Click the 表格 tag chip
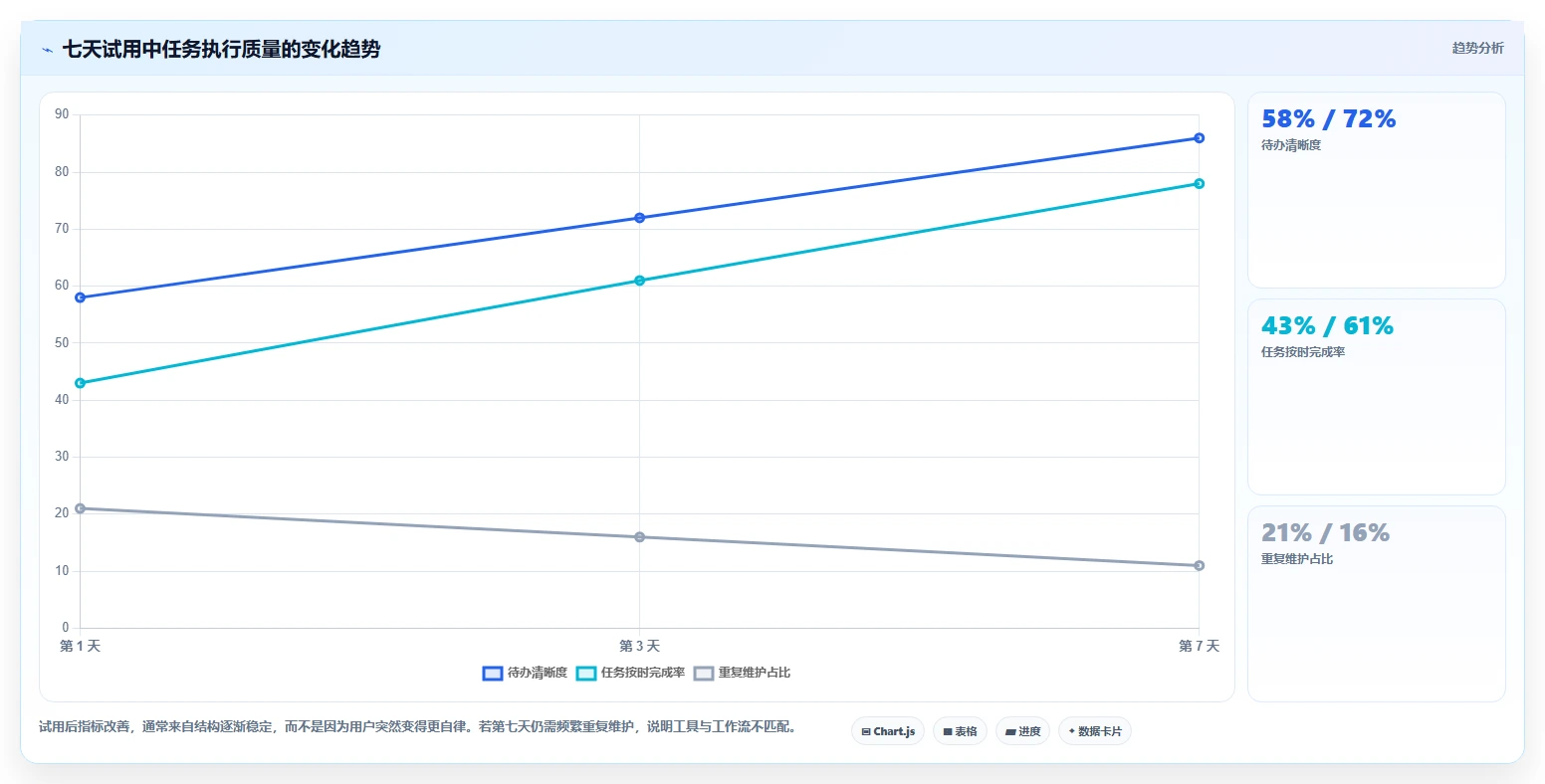Image resolution: width=1545 pixels, height=784 pixels. pos(961,731)
